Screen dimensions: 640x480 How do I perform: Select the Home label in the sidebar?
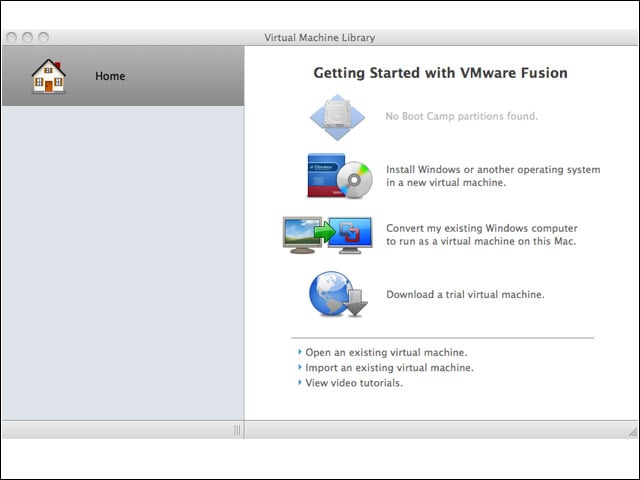click(x=110, y=76)
